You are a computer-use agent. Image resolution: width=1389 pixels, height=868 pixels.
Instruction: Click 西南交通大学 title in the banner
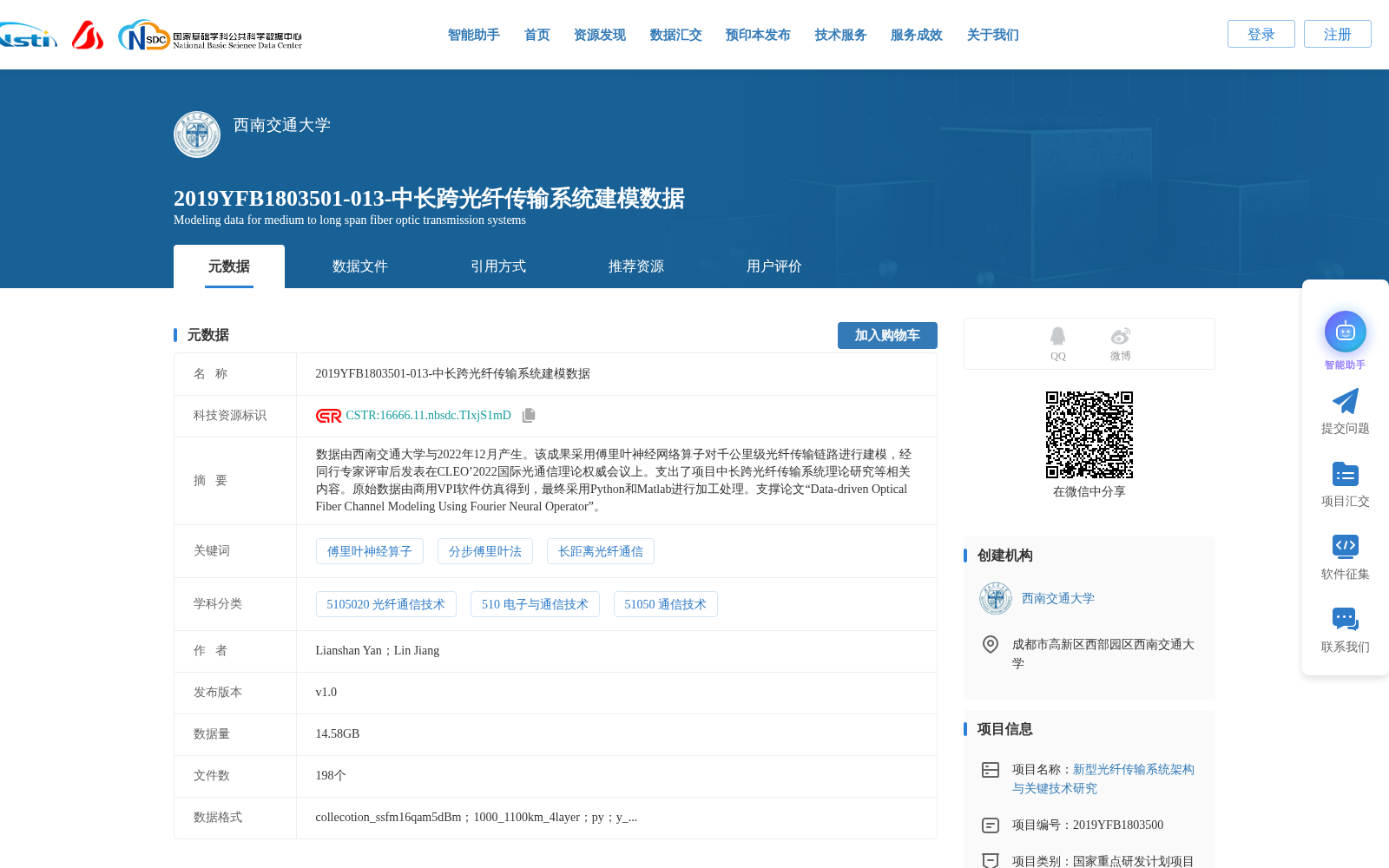(x=282, y=125)
